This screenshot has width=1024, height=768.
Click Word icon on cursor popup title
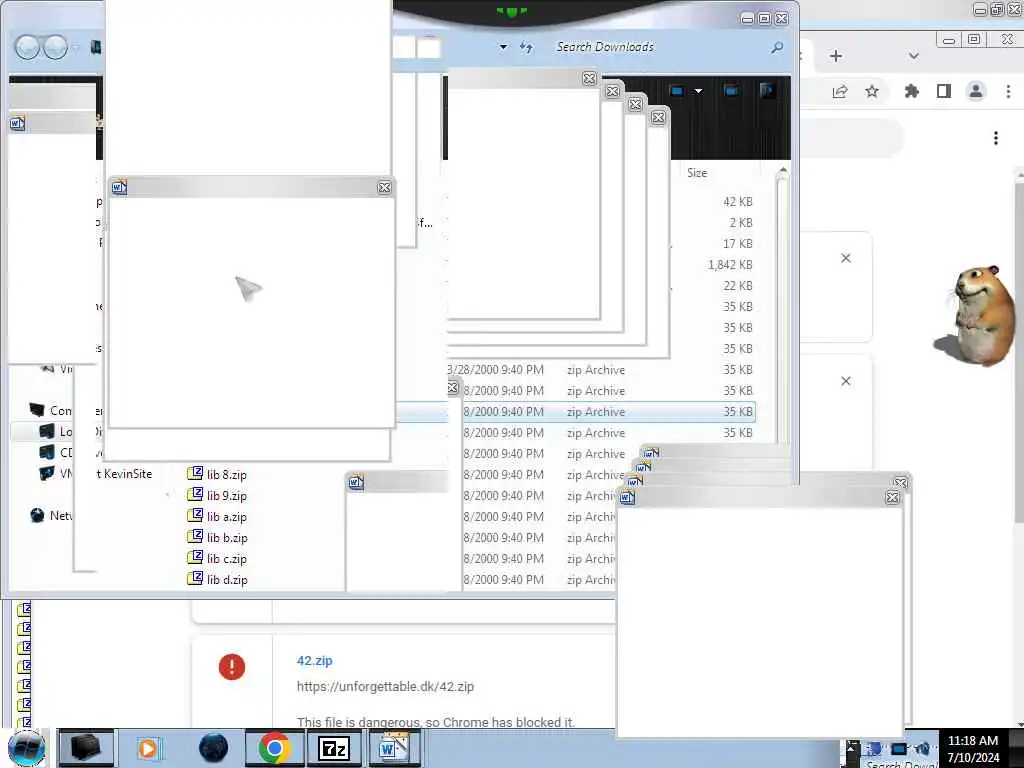[x=119, y=187]
